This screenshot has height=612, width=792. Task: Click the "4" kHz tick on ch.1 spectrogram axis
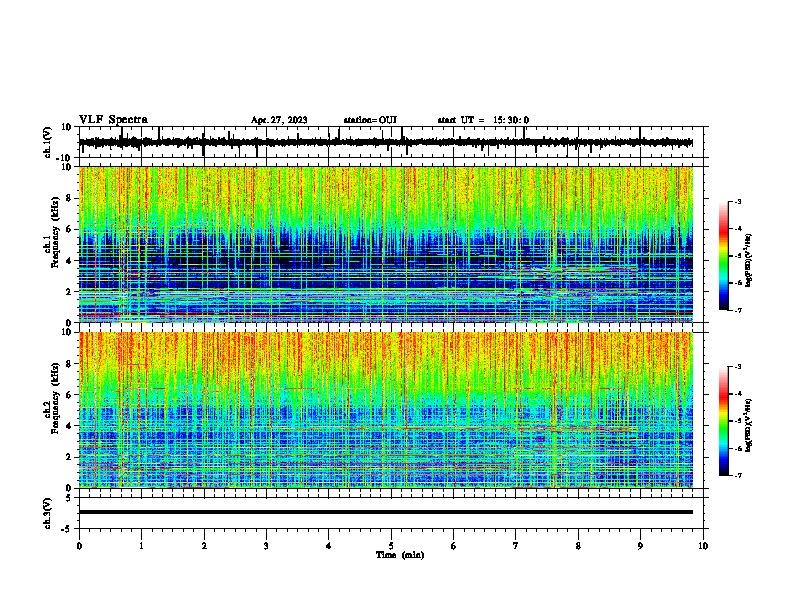(70, 261)
